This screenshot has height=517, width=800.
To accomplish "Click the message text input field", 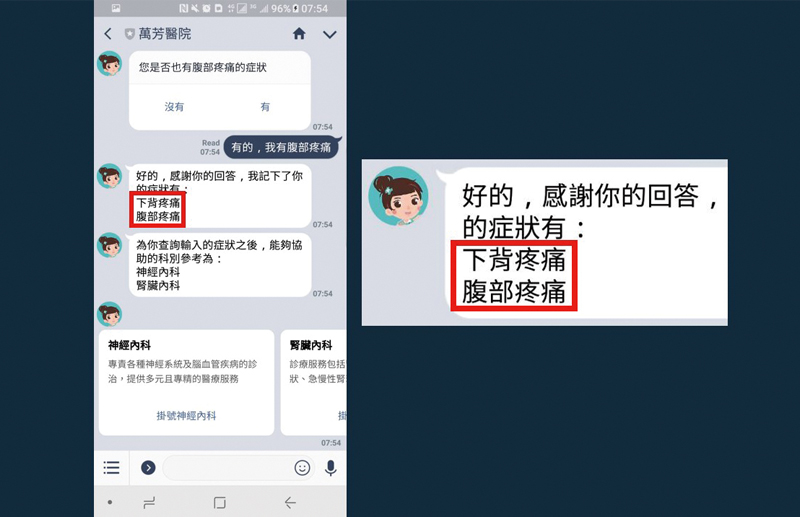I will point(228,467).
